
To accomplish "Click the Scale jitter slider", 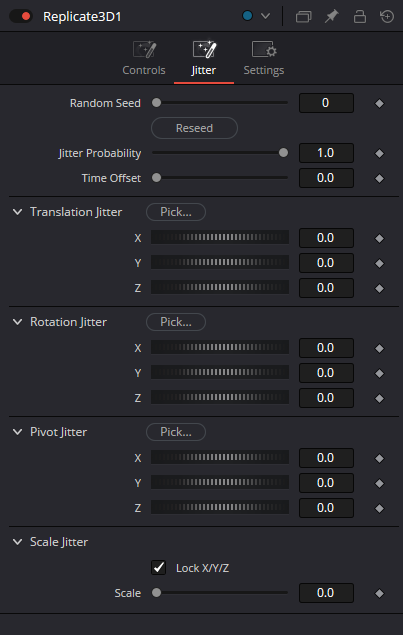I will pos(220,593).
